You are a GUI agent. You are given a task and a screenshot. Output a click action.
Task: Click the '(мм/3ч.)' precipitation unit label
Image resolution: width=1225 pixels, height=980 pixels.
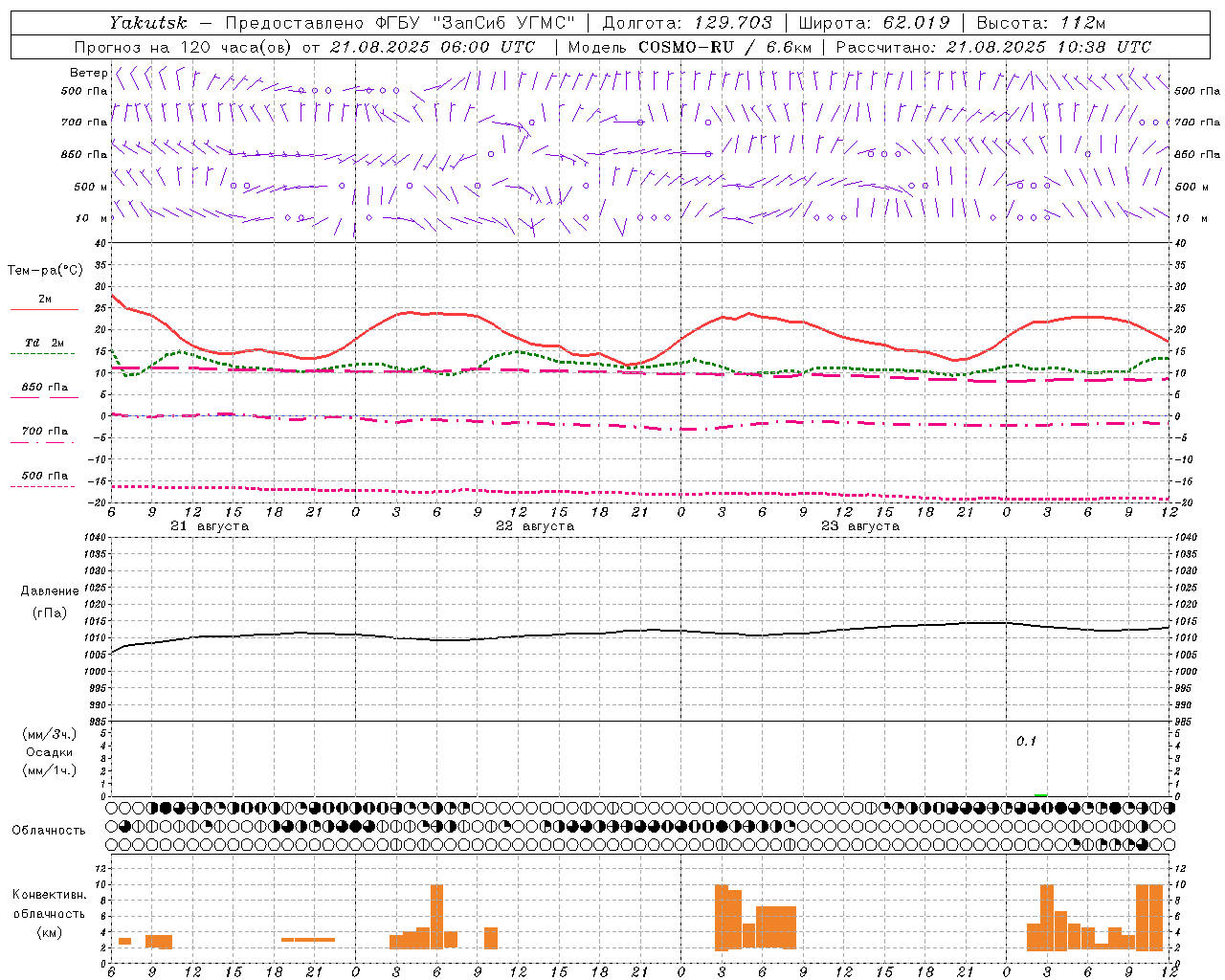coord(50,734)
